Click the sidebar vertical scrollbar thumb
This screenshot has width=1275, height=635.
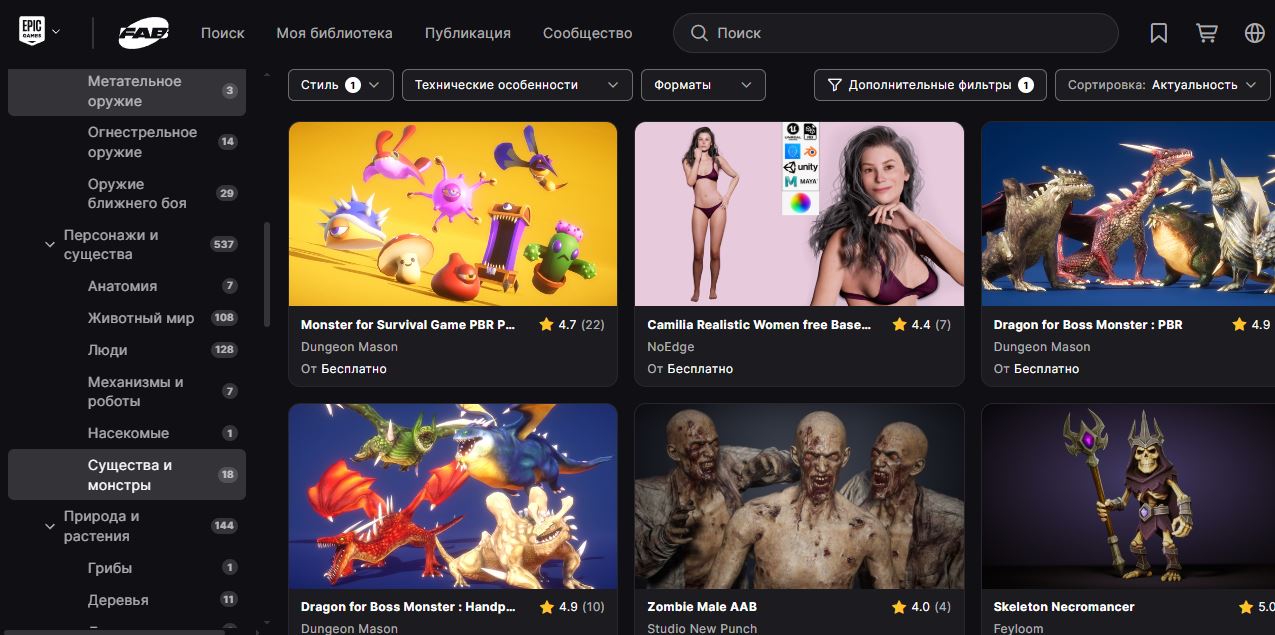266,274
